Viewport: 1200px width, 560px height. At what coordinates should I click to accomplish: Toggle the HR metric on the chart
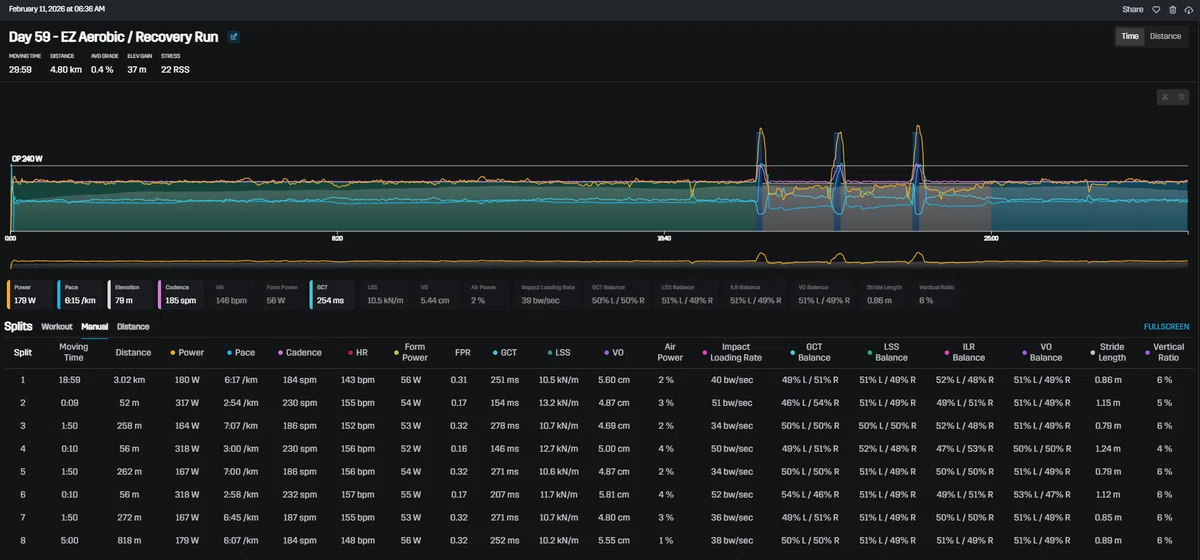233,293
